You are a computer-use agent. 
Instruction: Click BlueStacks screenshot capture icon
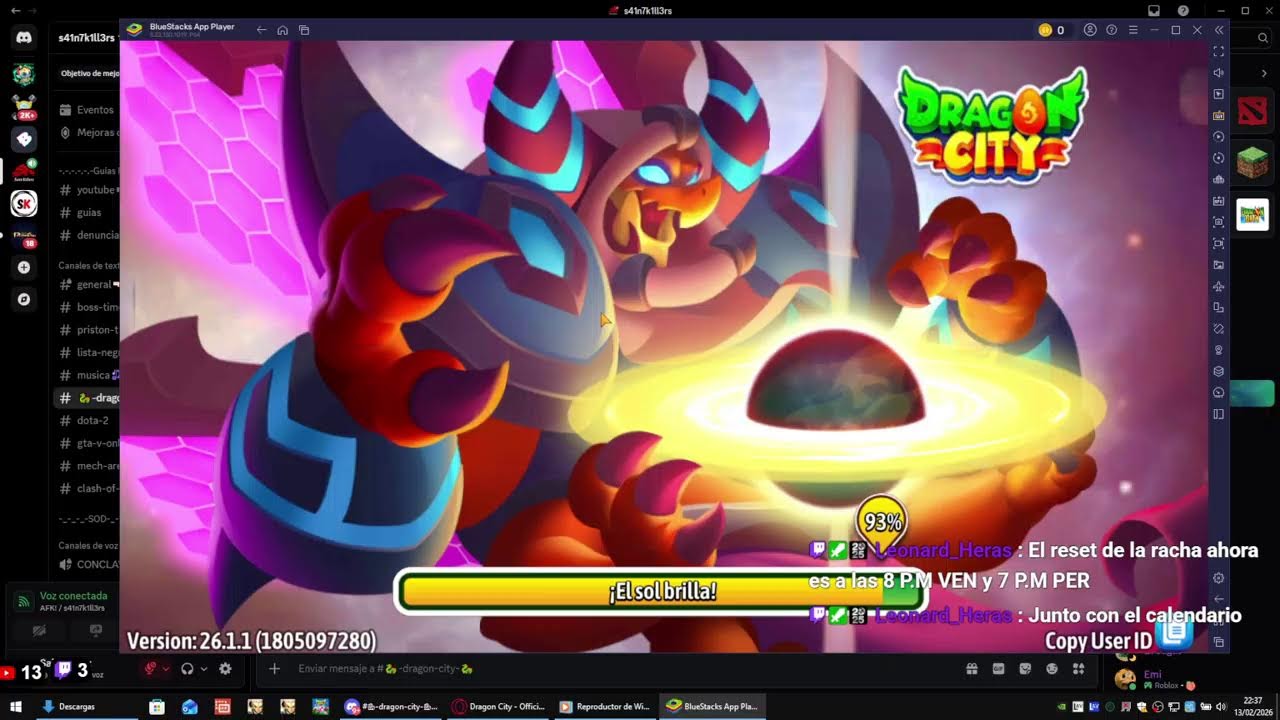coord(1218,222)
